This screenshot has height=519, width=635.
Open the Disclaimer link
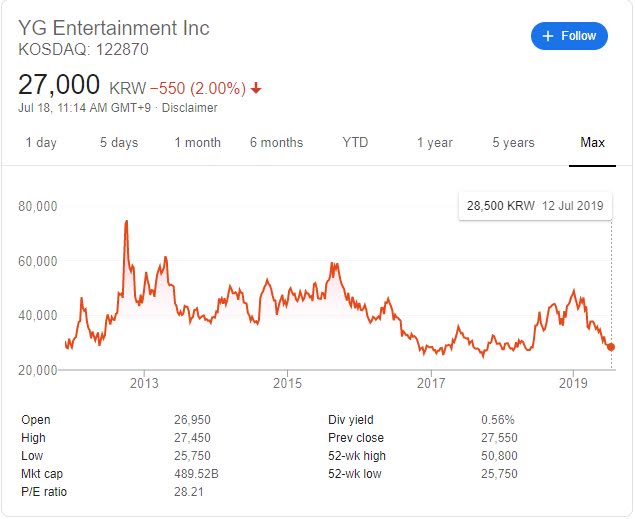(x=190, y=108)
